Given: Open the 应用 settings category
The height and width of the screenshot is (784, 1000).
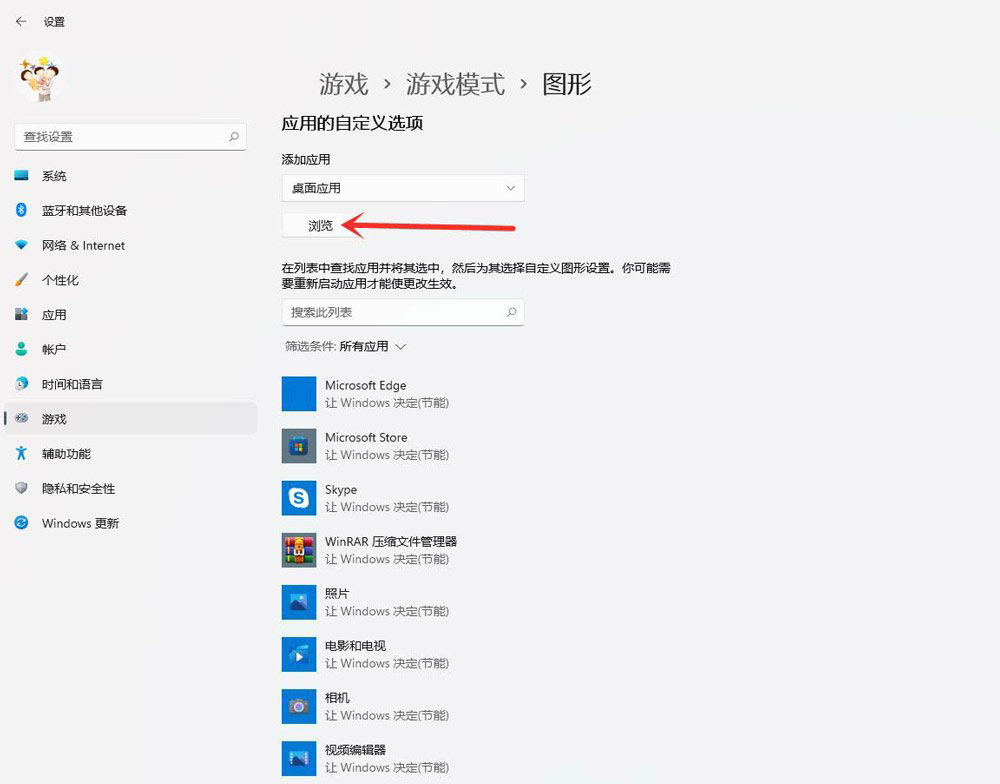Looking at the screenshot, I should (130, 314).
